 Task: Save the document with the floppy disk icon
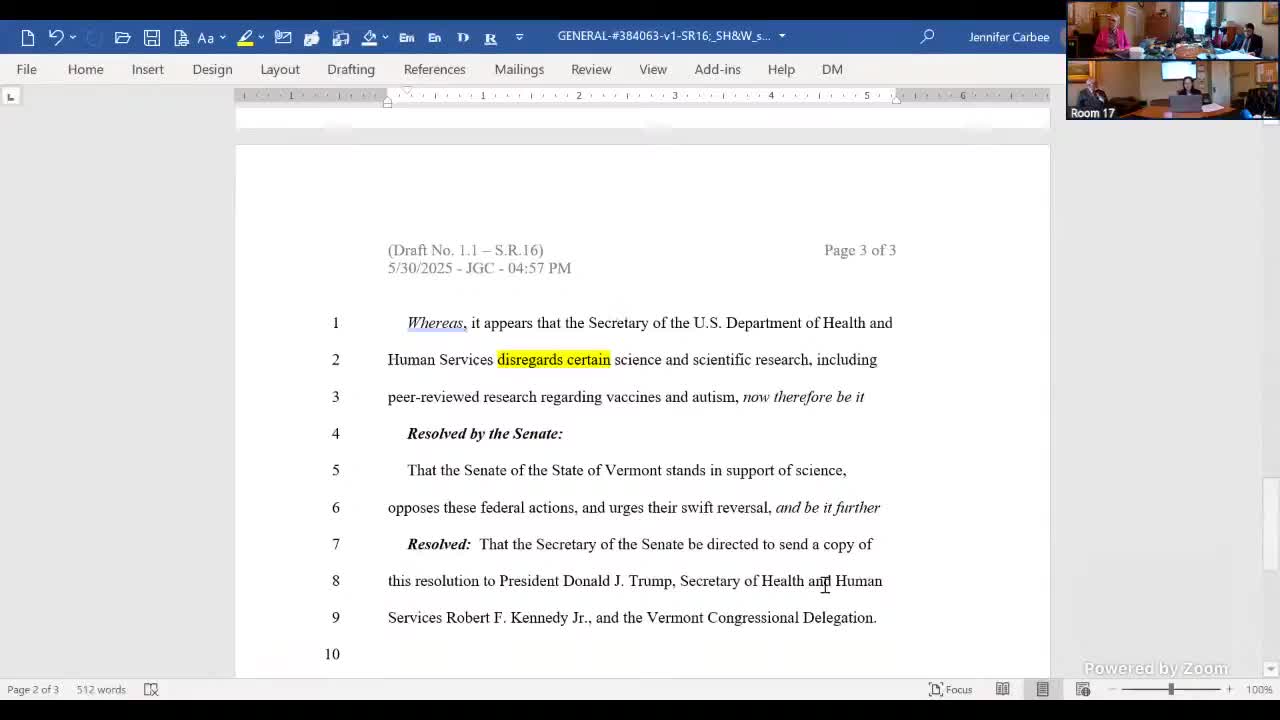152,37
